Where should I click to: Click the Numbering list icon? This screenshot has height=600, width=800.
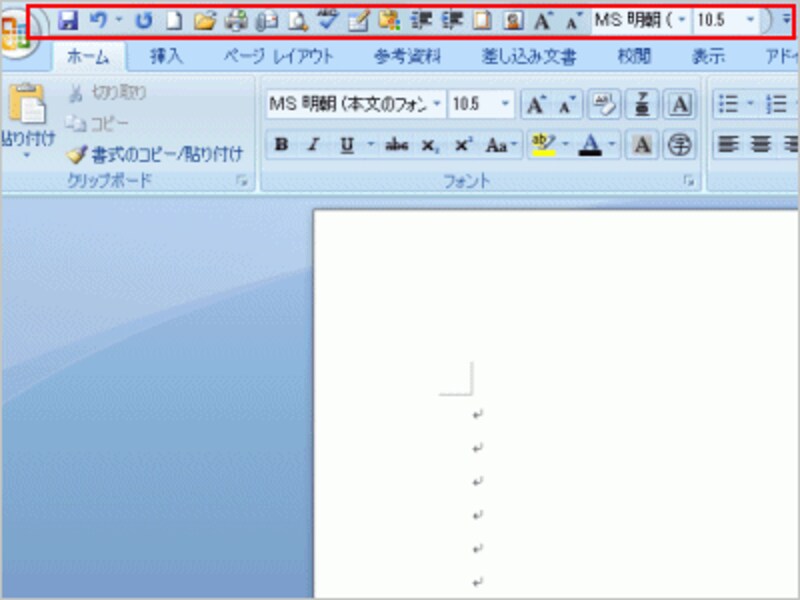(776, 105)
